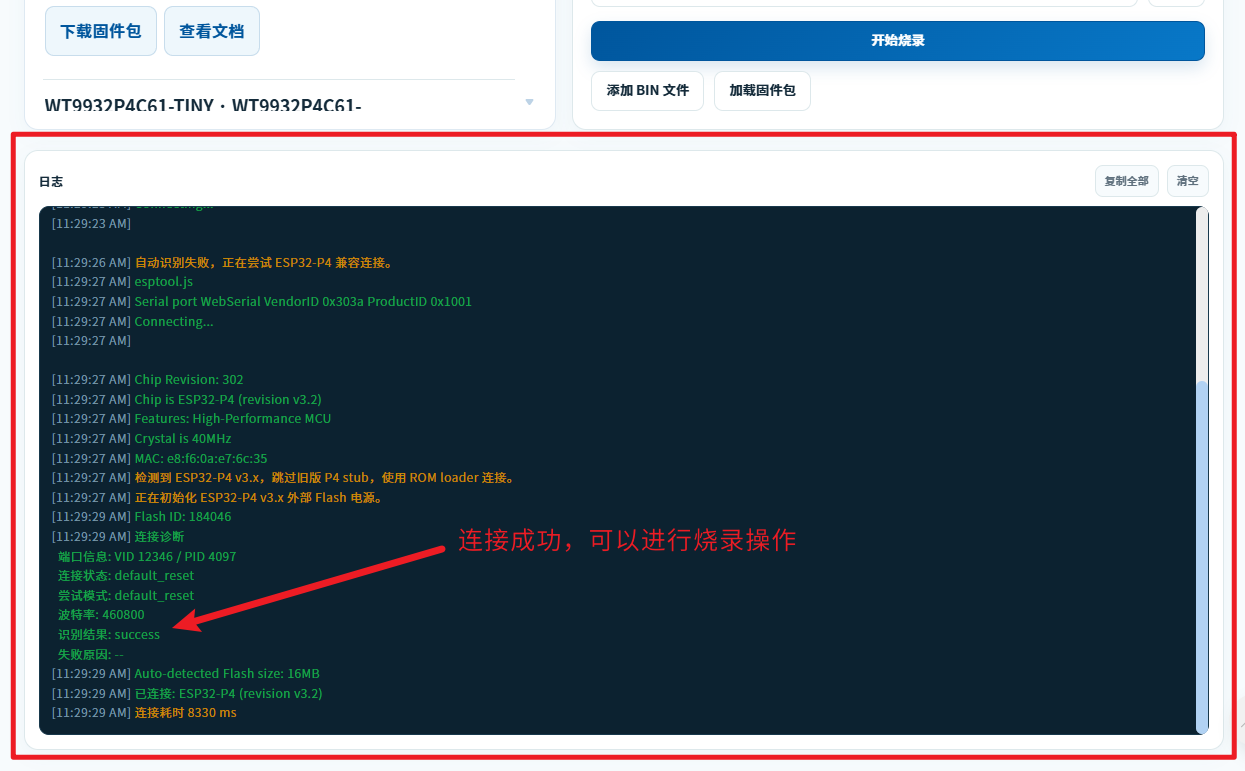
Task: Clear the log with 清空 button
Action: point(1188,181)
